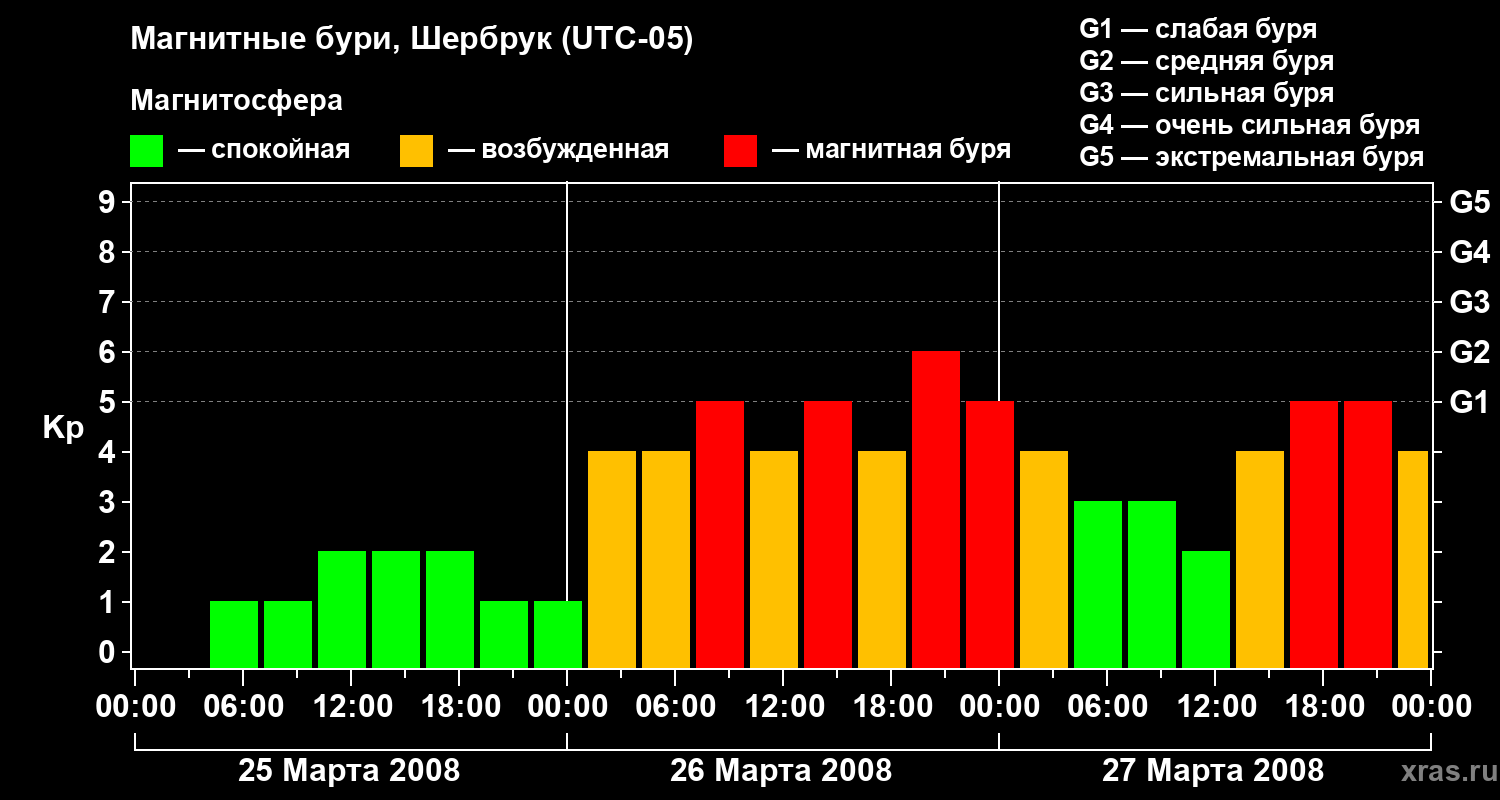
Task: Open the xras.ru watermark link
Action: 1444,772
